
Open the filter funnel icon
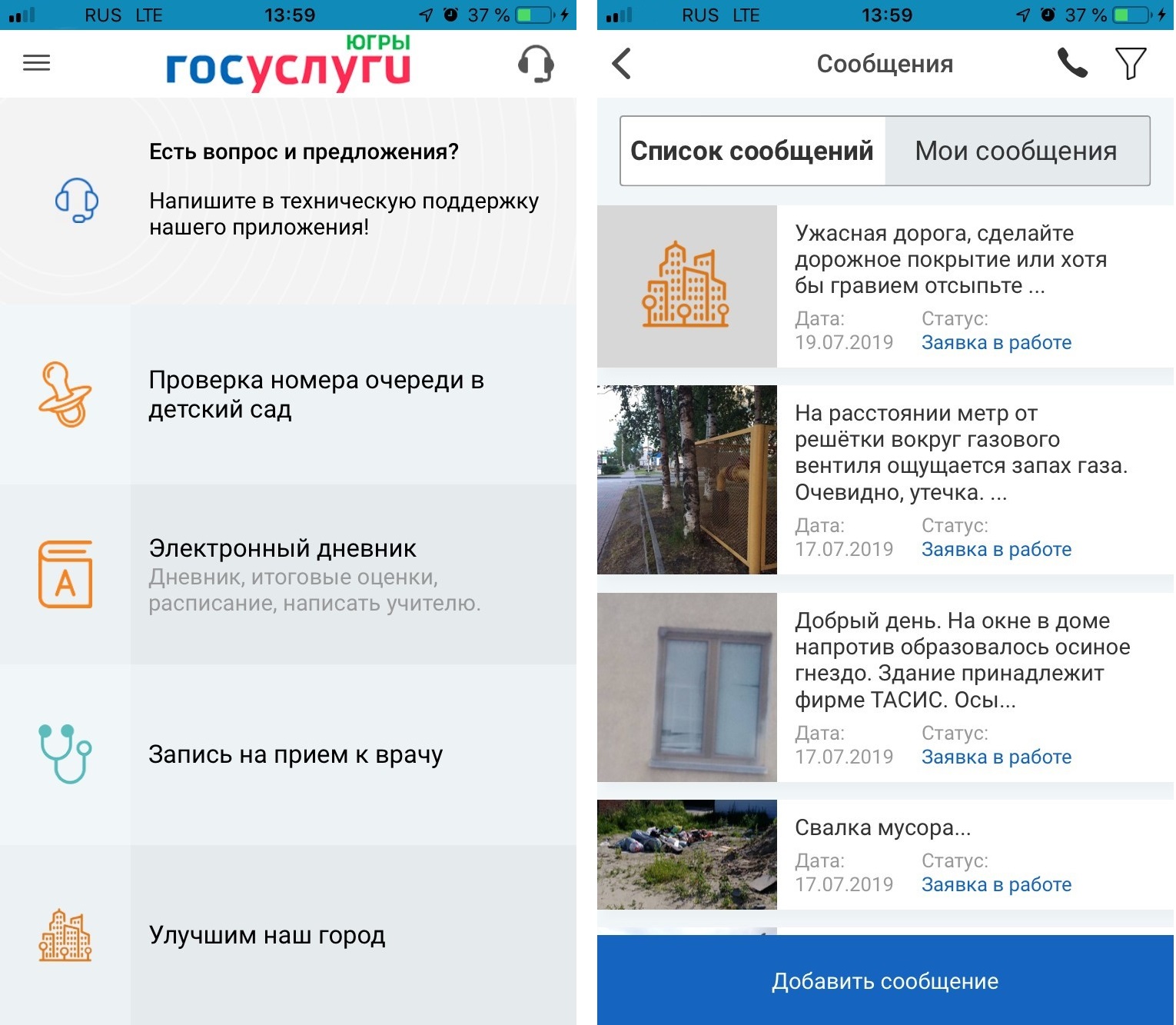coord(1130,64)
